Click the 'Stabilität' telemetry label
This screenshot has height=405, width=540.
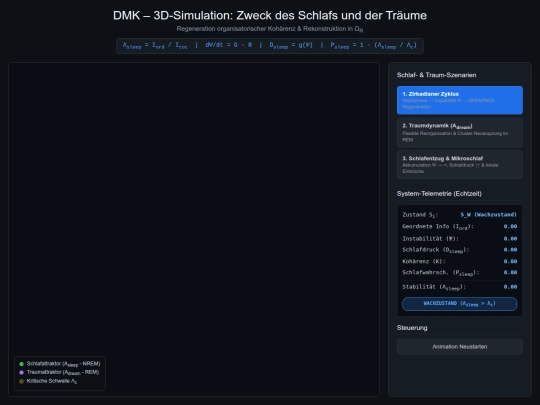pos(434,287)
